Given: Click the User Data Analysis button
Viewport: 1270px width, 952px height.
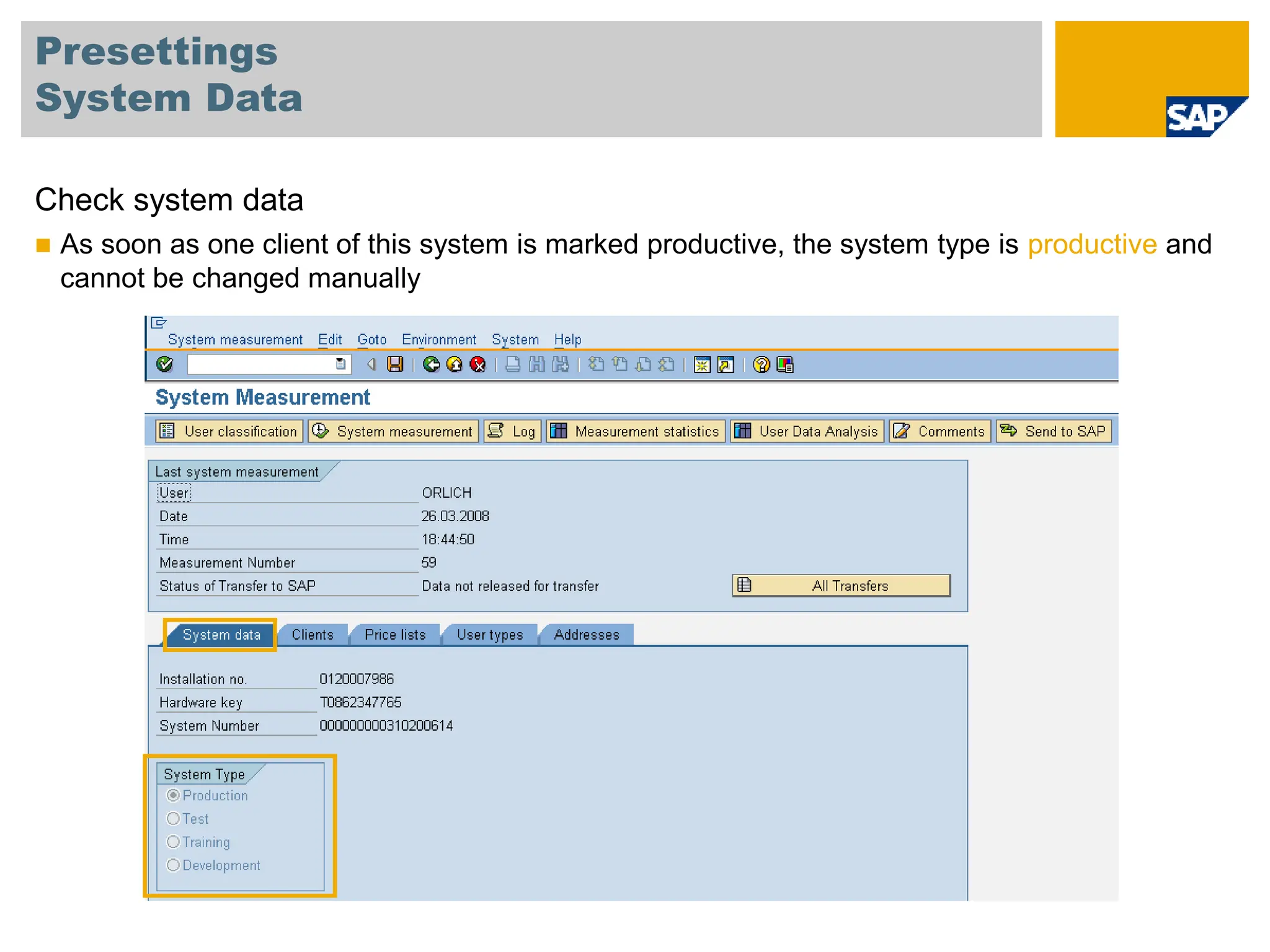Looking at the screenshot, I should pyautogui.click(x=807, y=431).
